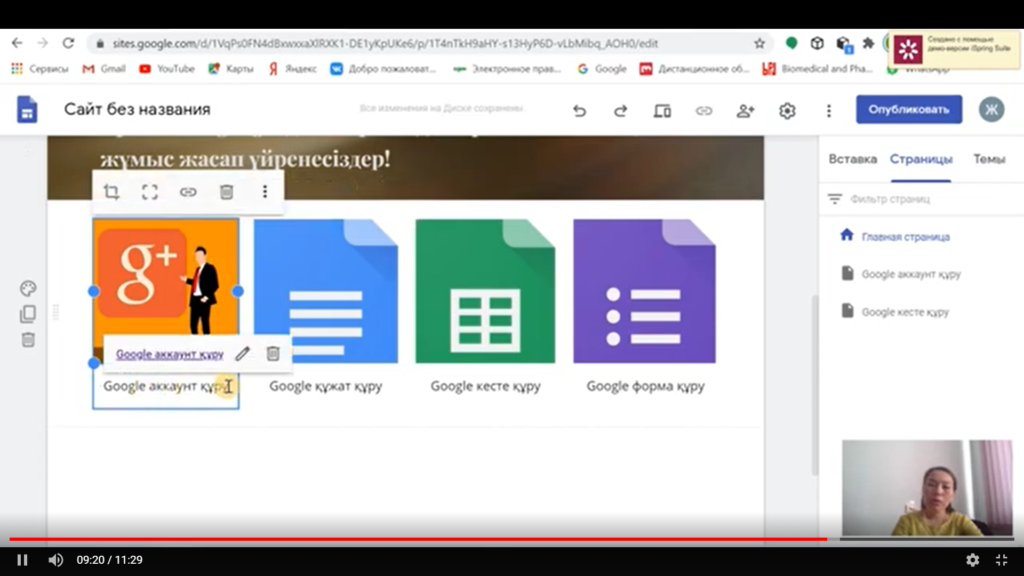The width and height of the screenshot is (1024, 576).
Task: Seek on the red video progress bar
Action: 418,539
